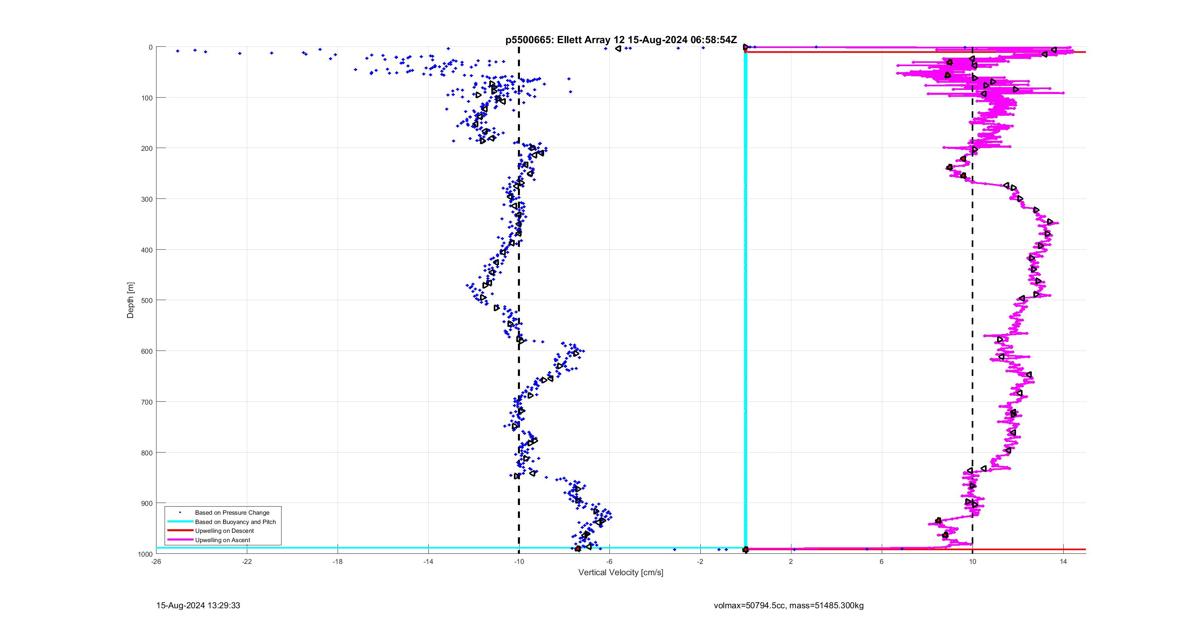Screen dimensions: 1200x622
Task: Click the x-axis tick label '-22'
Action: pos(247,562)
